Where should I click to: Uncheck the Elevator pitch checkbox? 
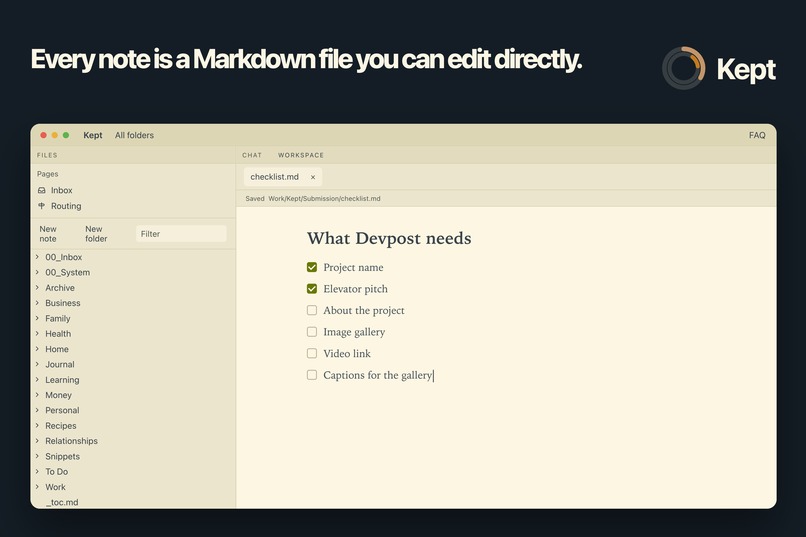coord(312,289)
